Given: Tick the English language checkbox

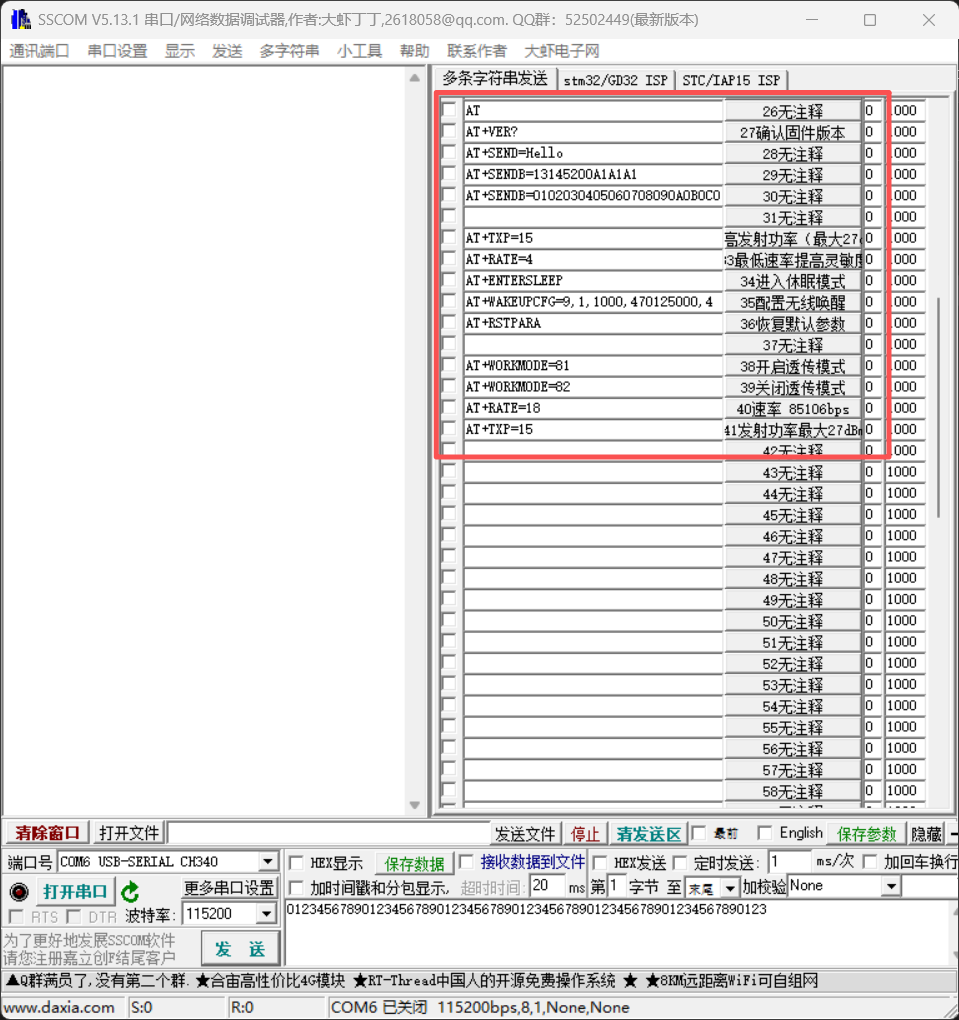Looking at the screenshot, I should pos(765,833).
